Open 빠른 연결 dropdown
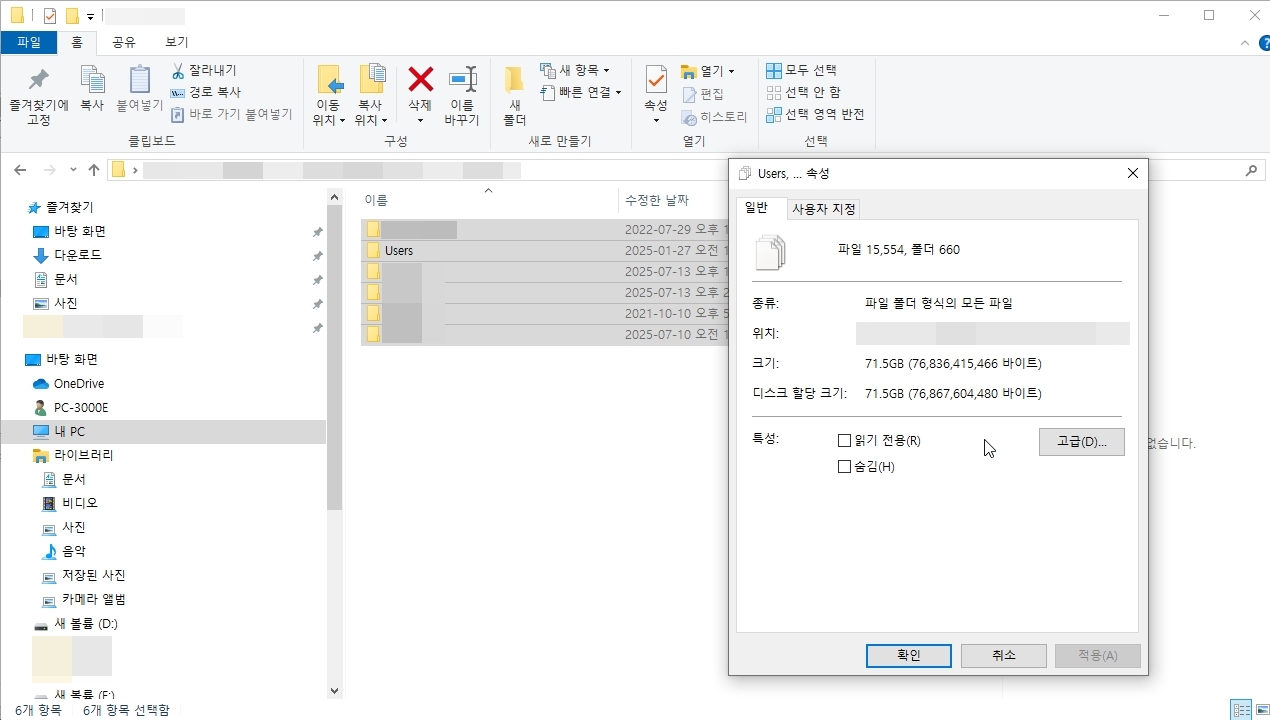Viewport: 1270px width, 720px height. (581, 92)
